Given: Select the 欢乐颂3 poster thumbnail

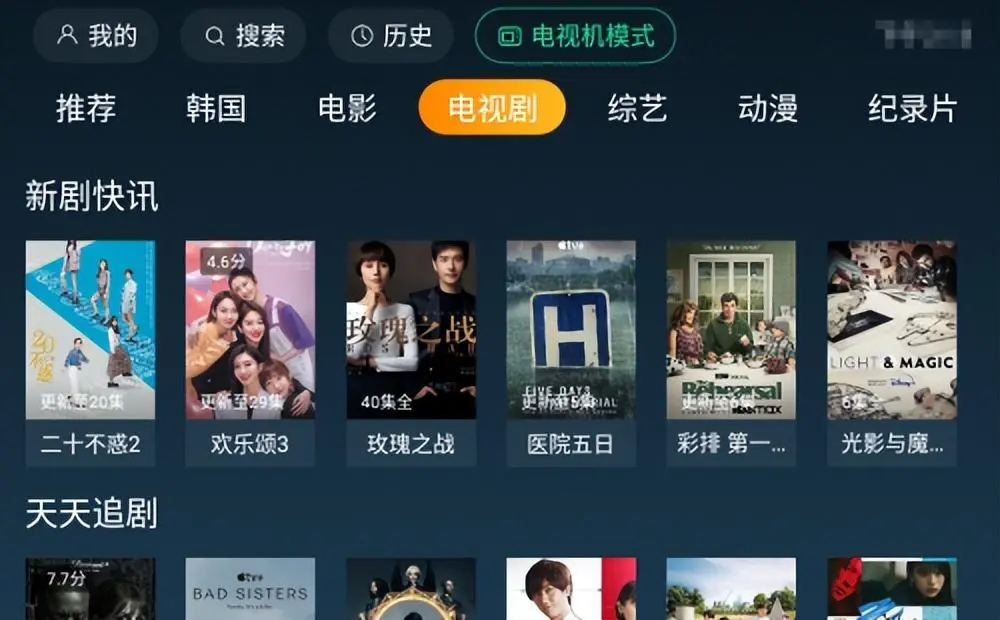Looking at the screenshot, I should 250,330.
